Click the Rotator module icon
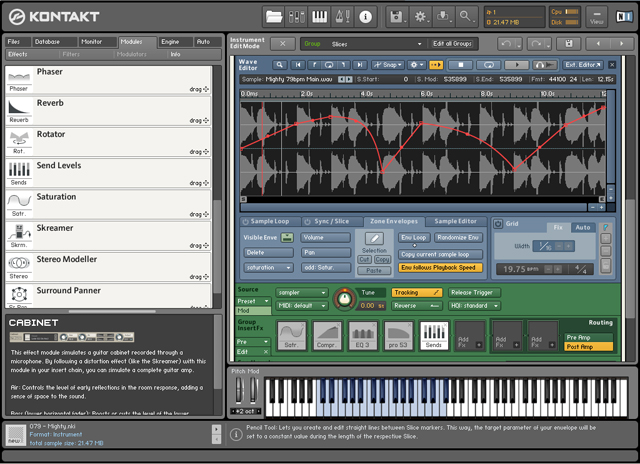640x464 pixels. [x=18, y=140]
